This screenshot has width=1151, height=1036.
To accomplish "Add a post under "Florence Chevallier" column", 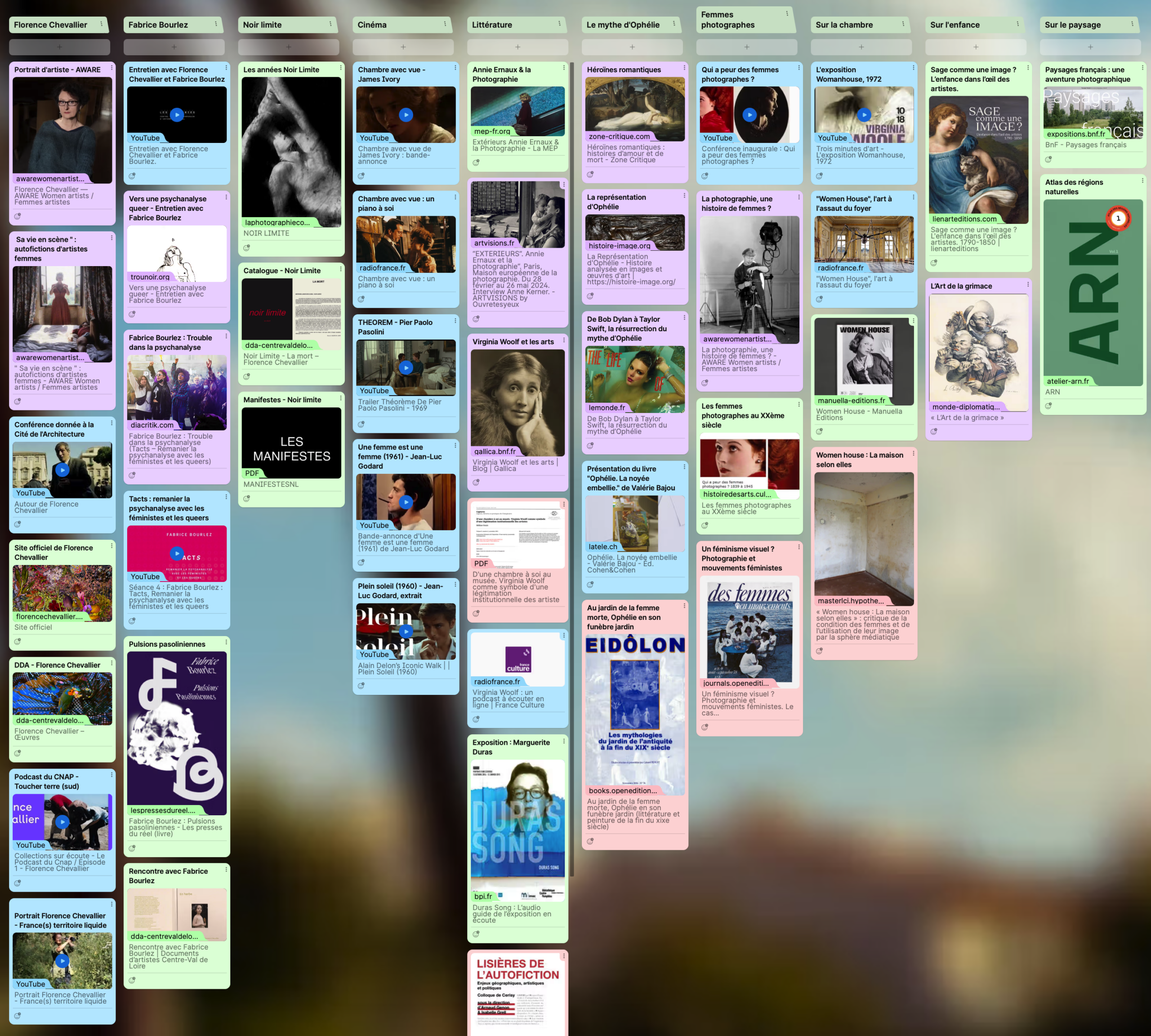I will [x=60, y=47].
